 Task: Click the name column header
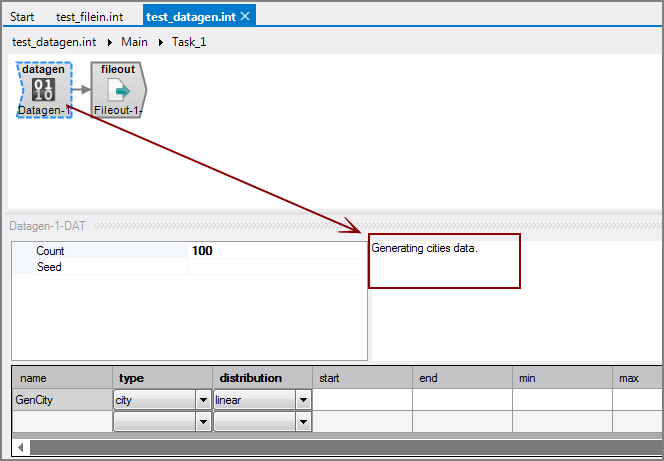62,378
